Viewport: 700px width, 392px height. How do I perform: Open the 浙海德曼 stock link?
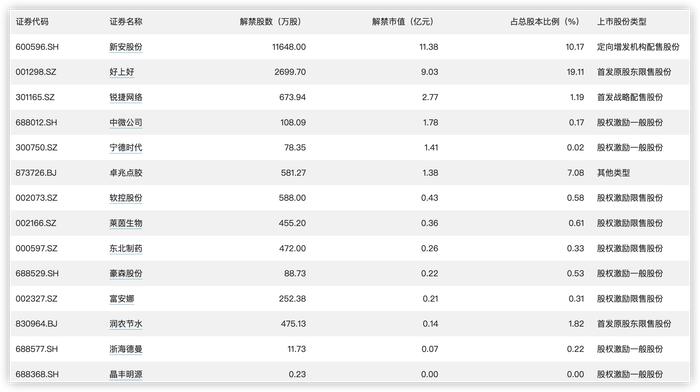pyautogui.click(x=126, y=349)
